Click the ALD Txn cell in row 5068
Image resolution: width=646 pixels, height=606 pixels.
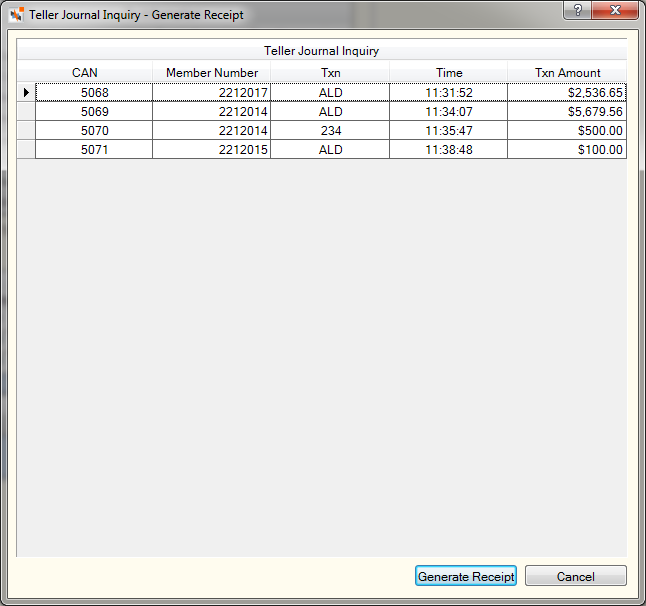click(x=330, y=92)
